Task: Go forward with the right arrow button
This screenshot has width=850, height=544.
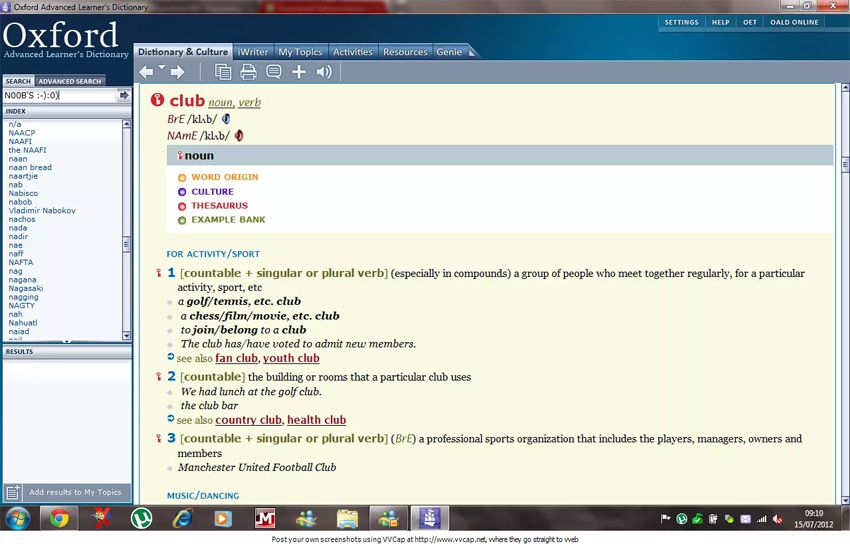Action: [177, 72]
